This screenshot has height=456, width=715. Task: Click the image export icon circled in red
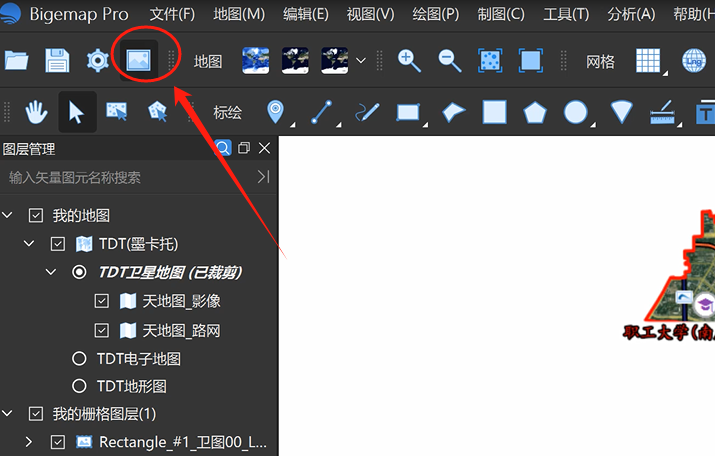[x=139, y=60]
